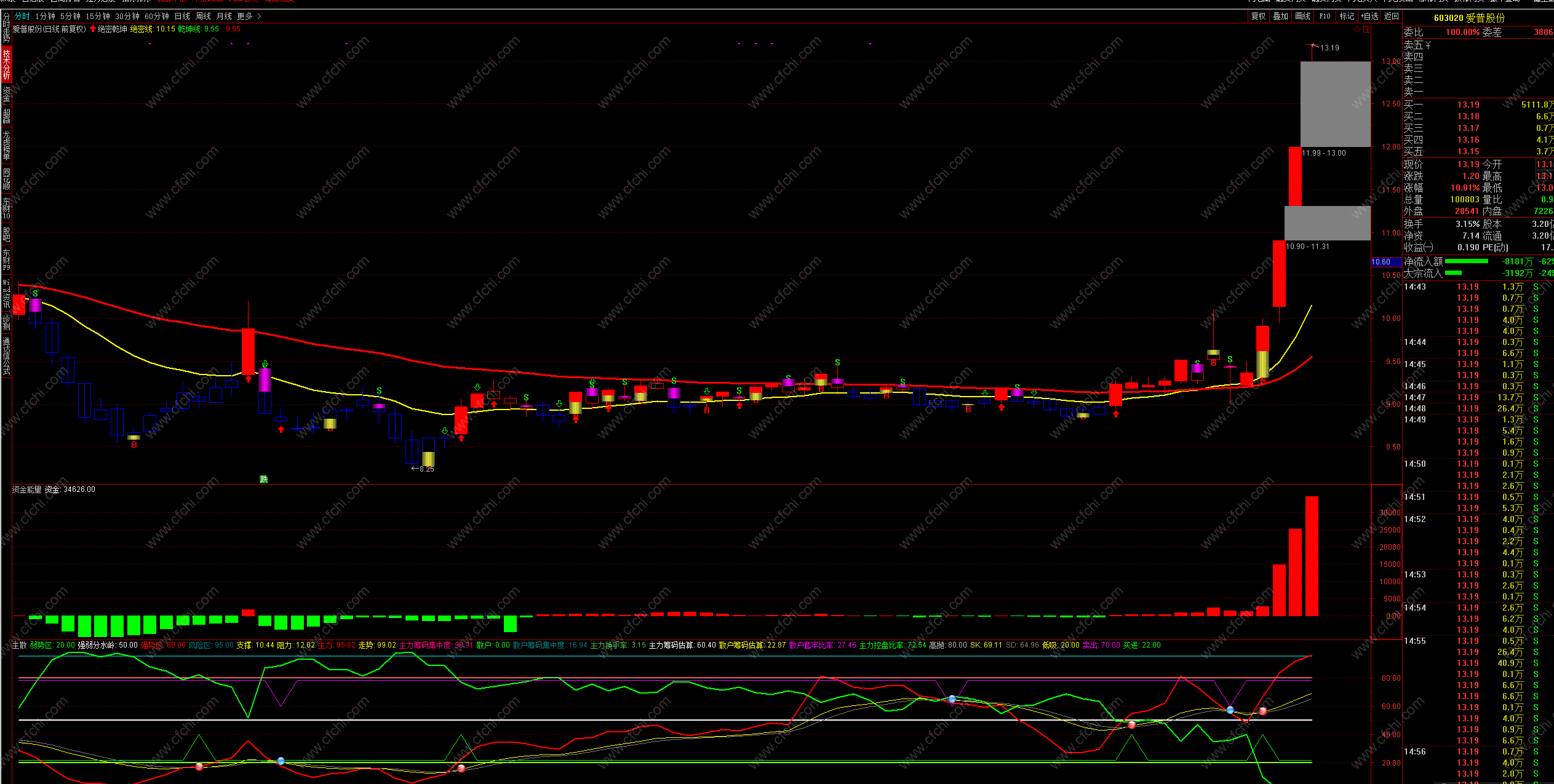Click the red arrow beside 绝密乾坤 indicator

(93, 29)
